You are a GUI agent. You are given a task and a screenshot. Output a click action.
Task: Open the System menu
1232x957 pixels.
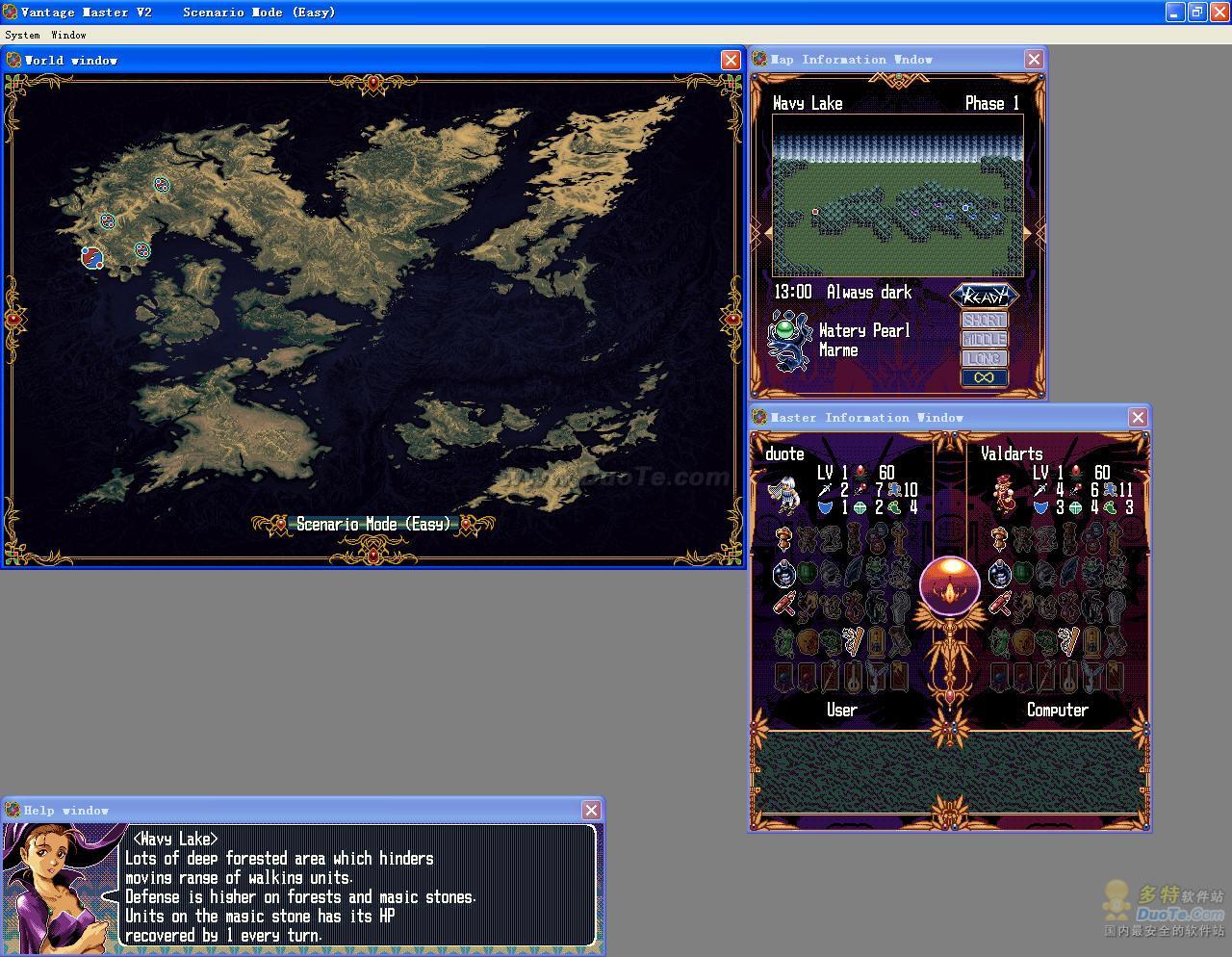pos(23,35)
